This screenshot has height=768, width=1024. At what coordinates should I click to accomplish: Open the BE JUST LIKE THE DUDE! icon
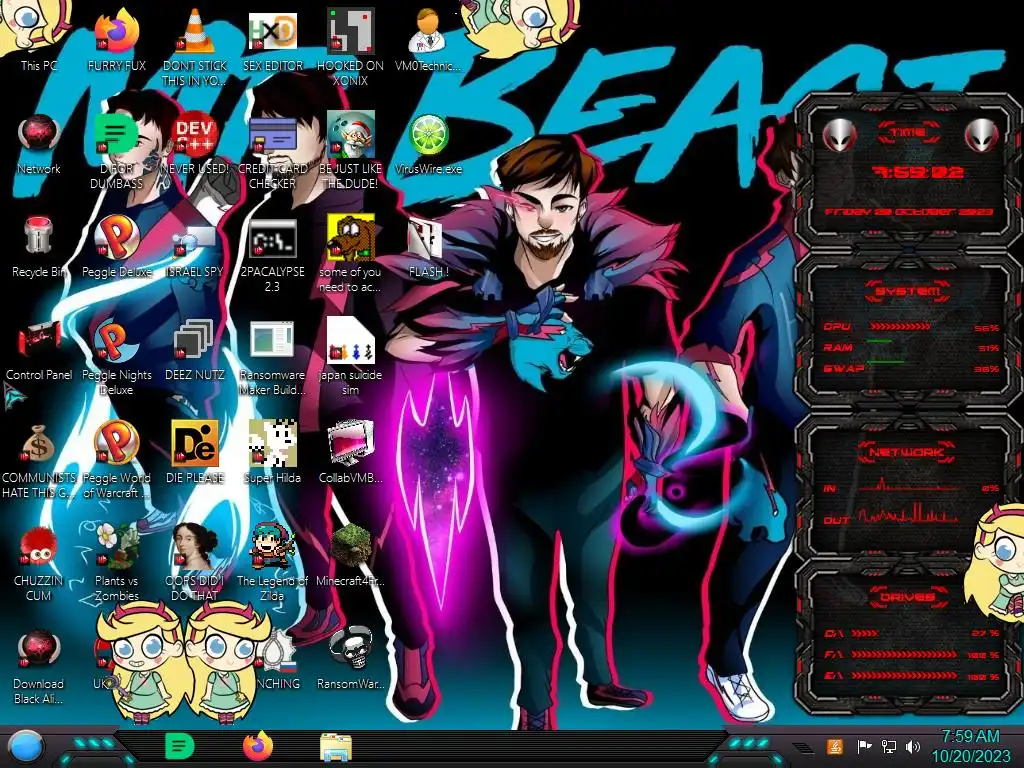351,152
